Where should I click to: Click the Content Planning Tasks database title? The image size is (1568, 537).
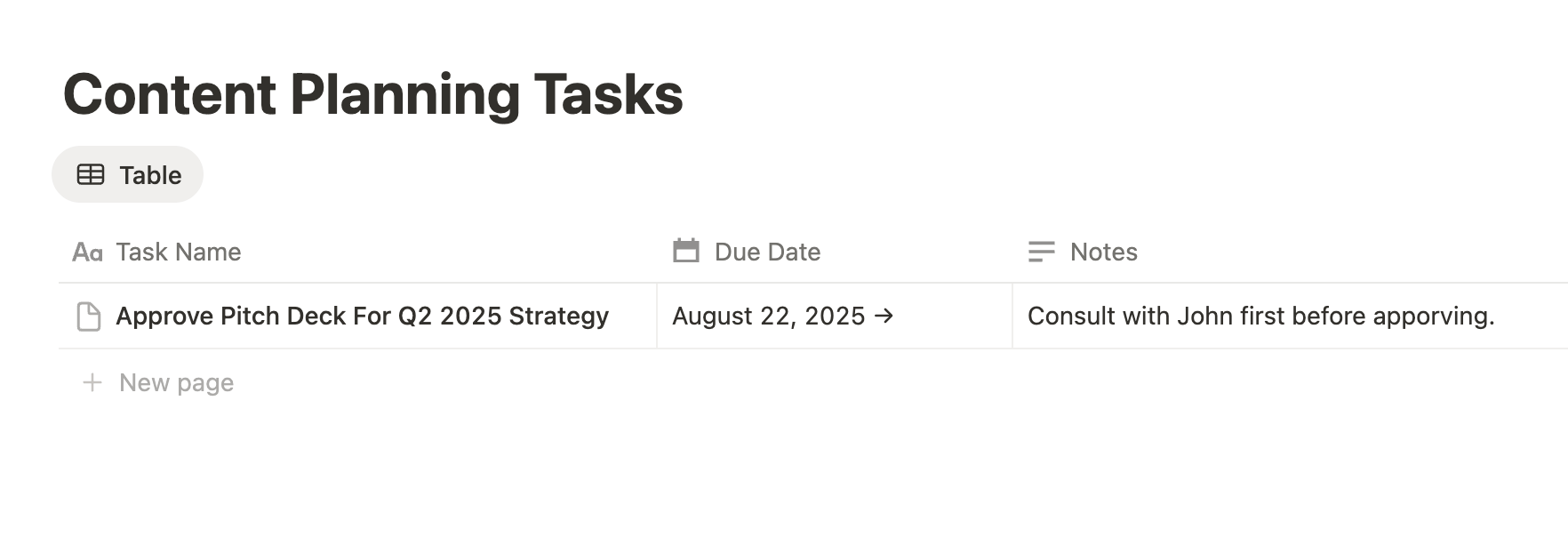pyautogui.click(x=372, y=94)
